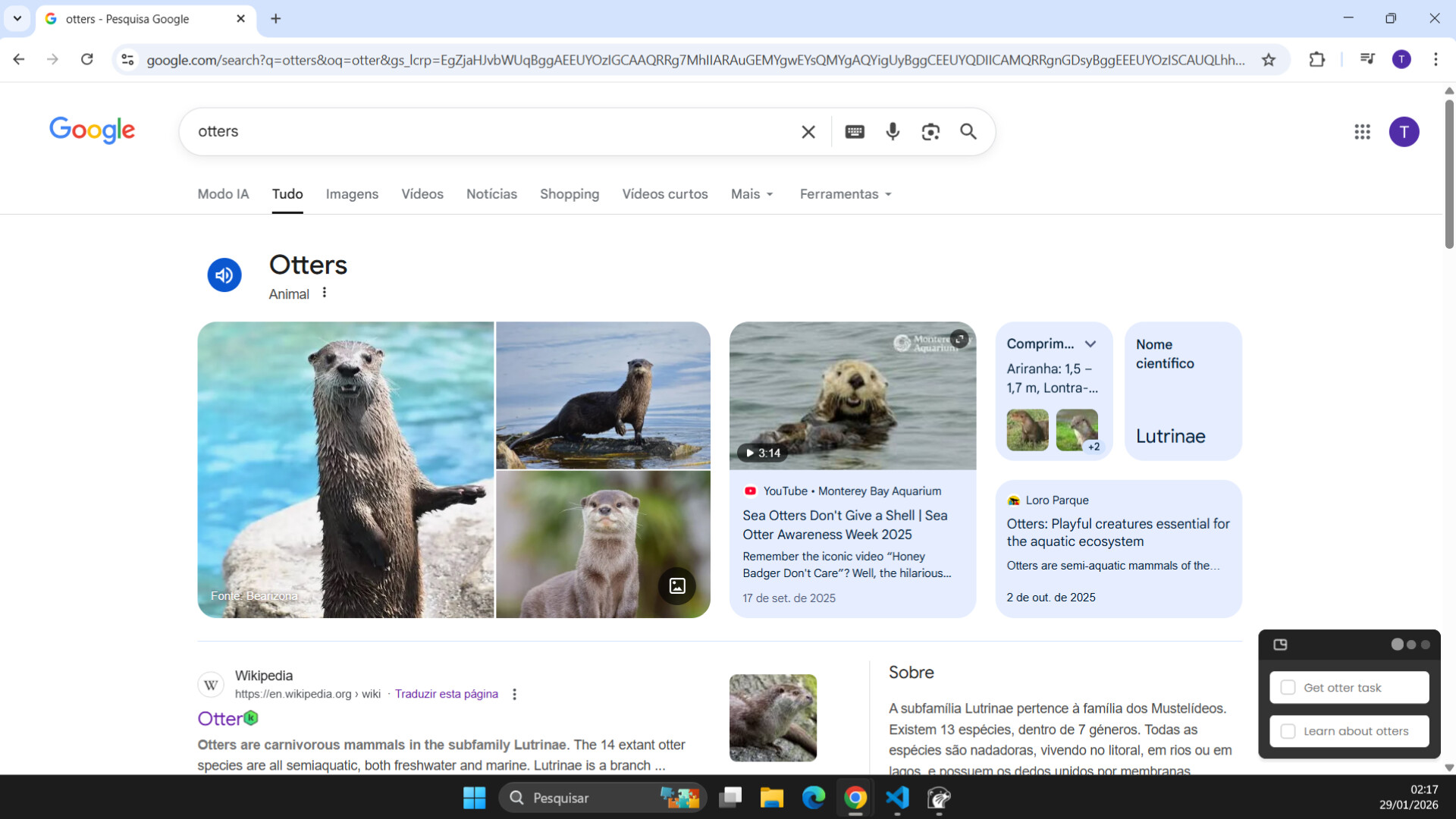Viewport: 1456px width, 819px height.
Task: Open the image gallery icon on otter photos
Action: tap(676, 585)
